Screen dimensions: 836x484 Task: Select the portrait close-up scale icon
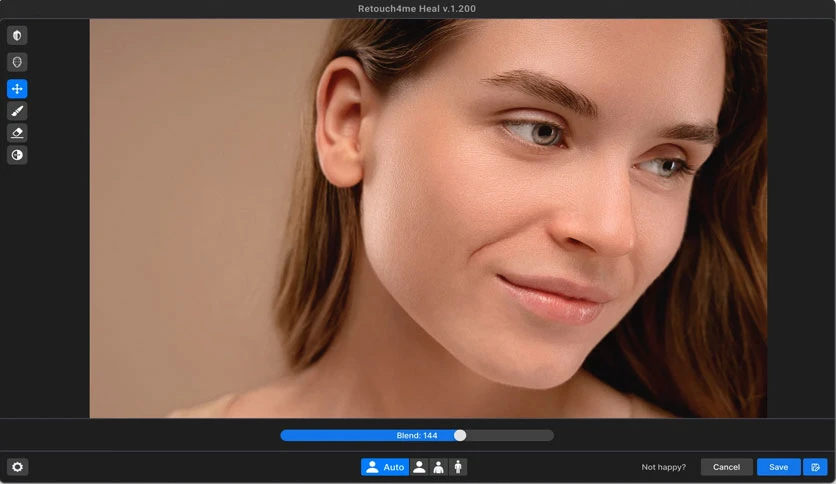420,467
